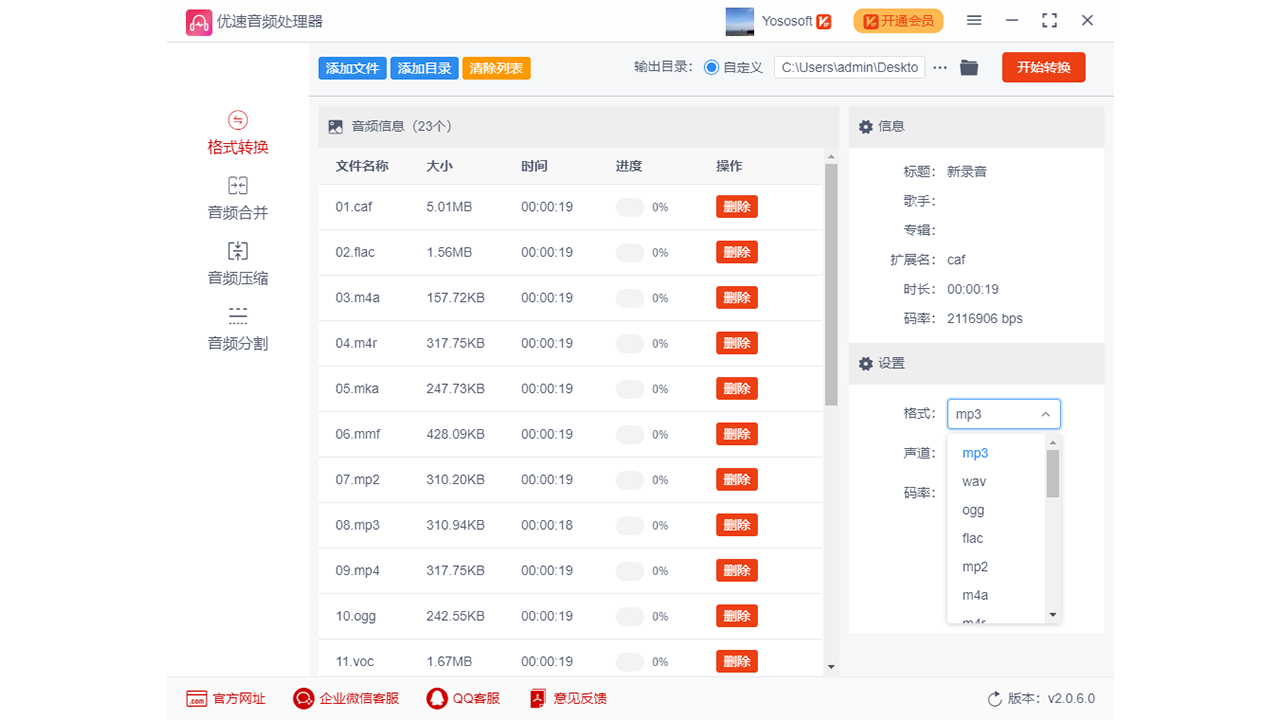Open the 音频分割 tool
This screenshot has height=720, width=1280.
tap(237, 327)
